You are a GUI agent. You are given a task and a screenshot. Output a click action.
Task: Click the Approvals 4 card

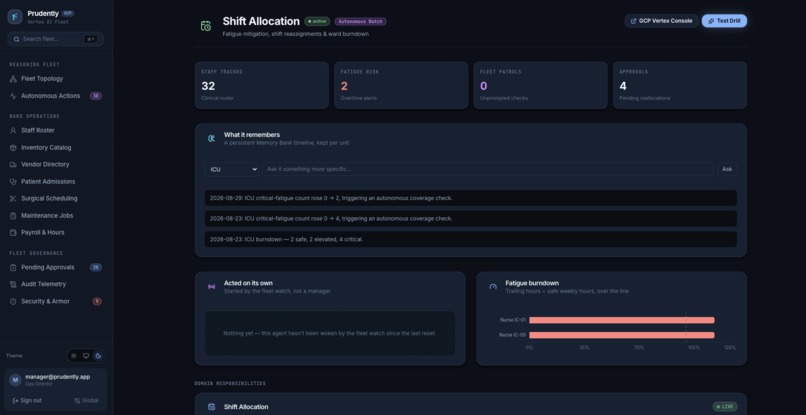pos(680,85)
